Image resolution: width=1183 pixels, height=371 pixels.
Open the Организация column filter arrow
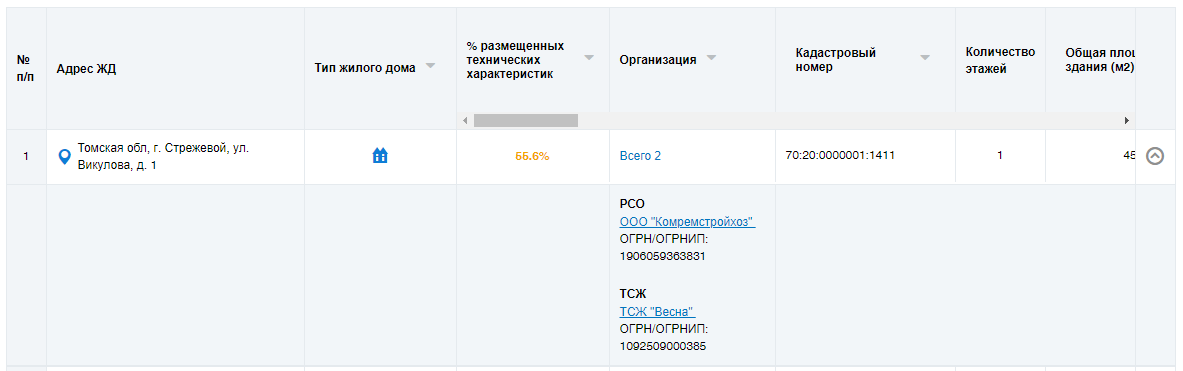click(711, 58)
